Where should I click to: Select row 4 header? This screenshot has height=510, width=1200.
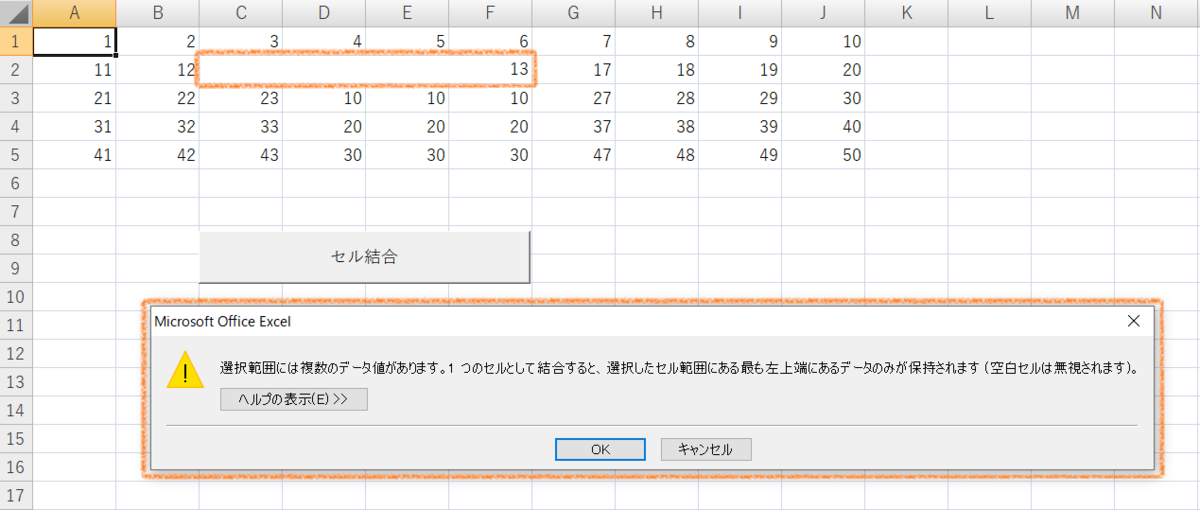coord(16,127)
